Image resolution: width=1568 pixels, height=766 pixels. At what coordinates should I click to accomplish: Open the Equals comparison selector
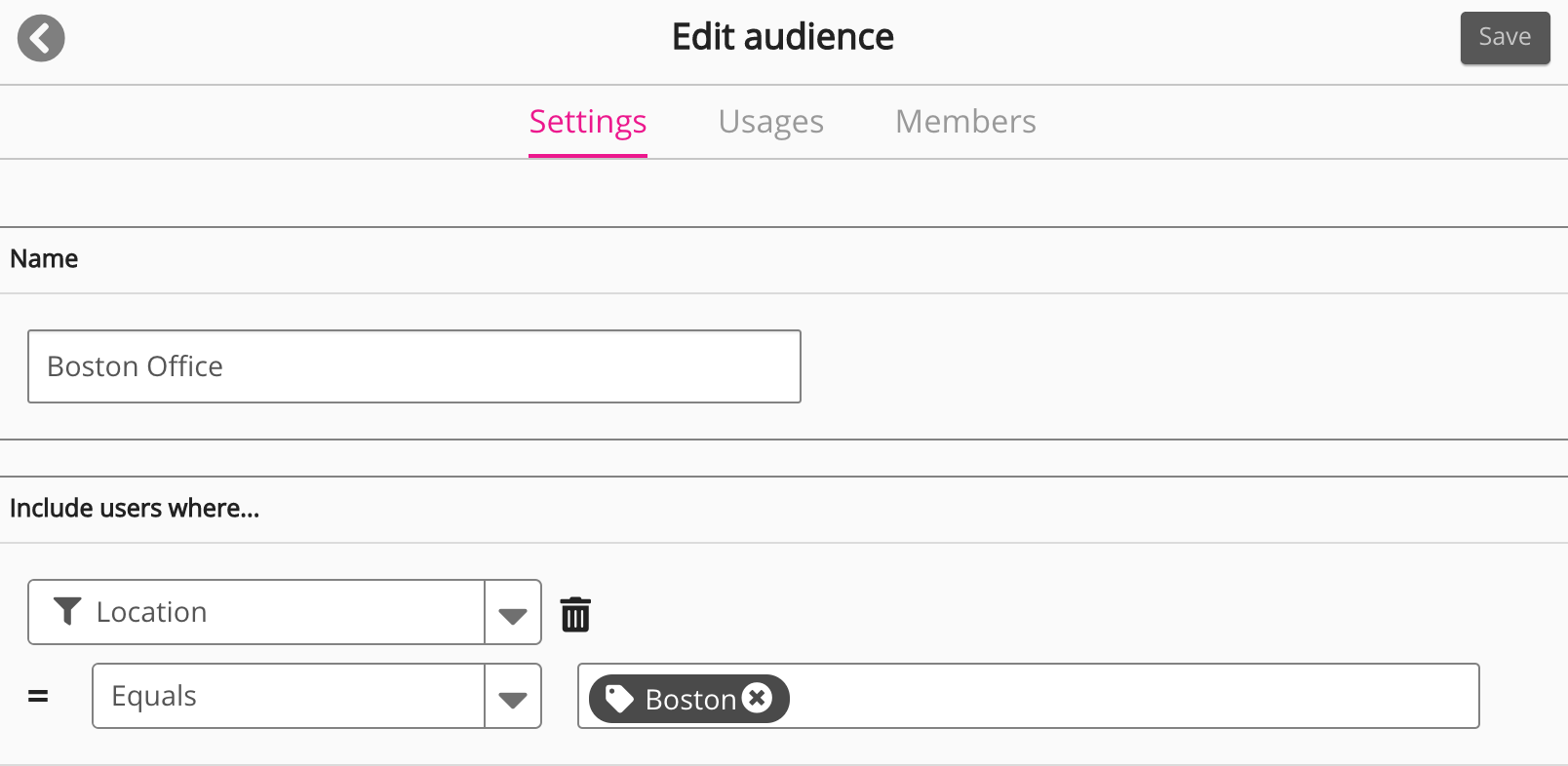289,696
